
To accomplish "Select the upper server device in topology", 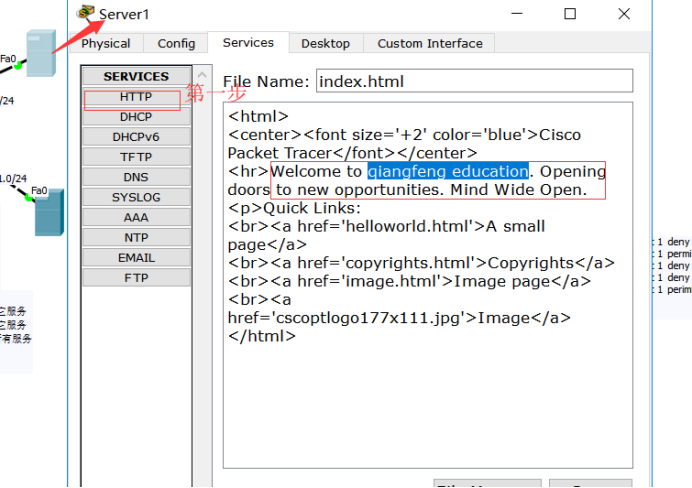I will coord(41,53).
